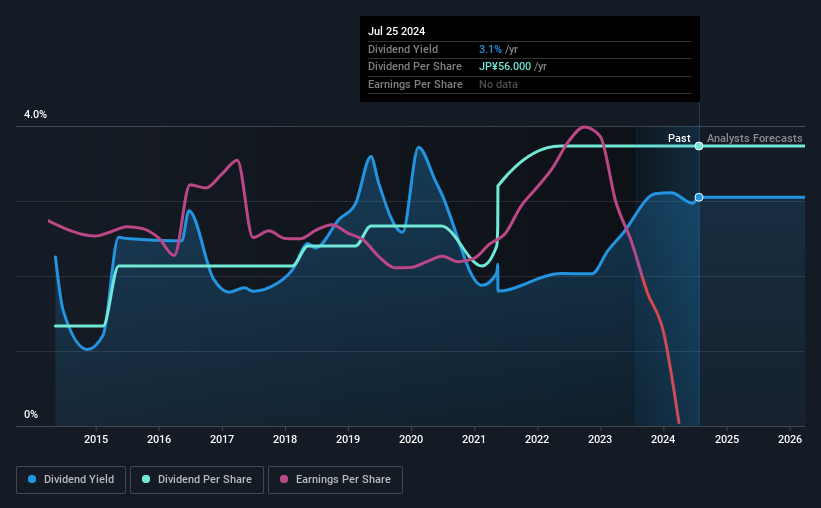Click the 2016 x-axis label
Screen dimensions: 821x508
pos(159,439)
